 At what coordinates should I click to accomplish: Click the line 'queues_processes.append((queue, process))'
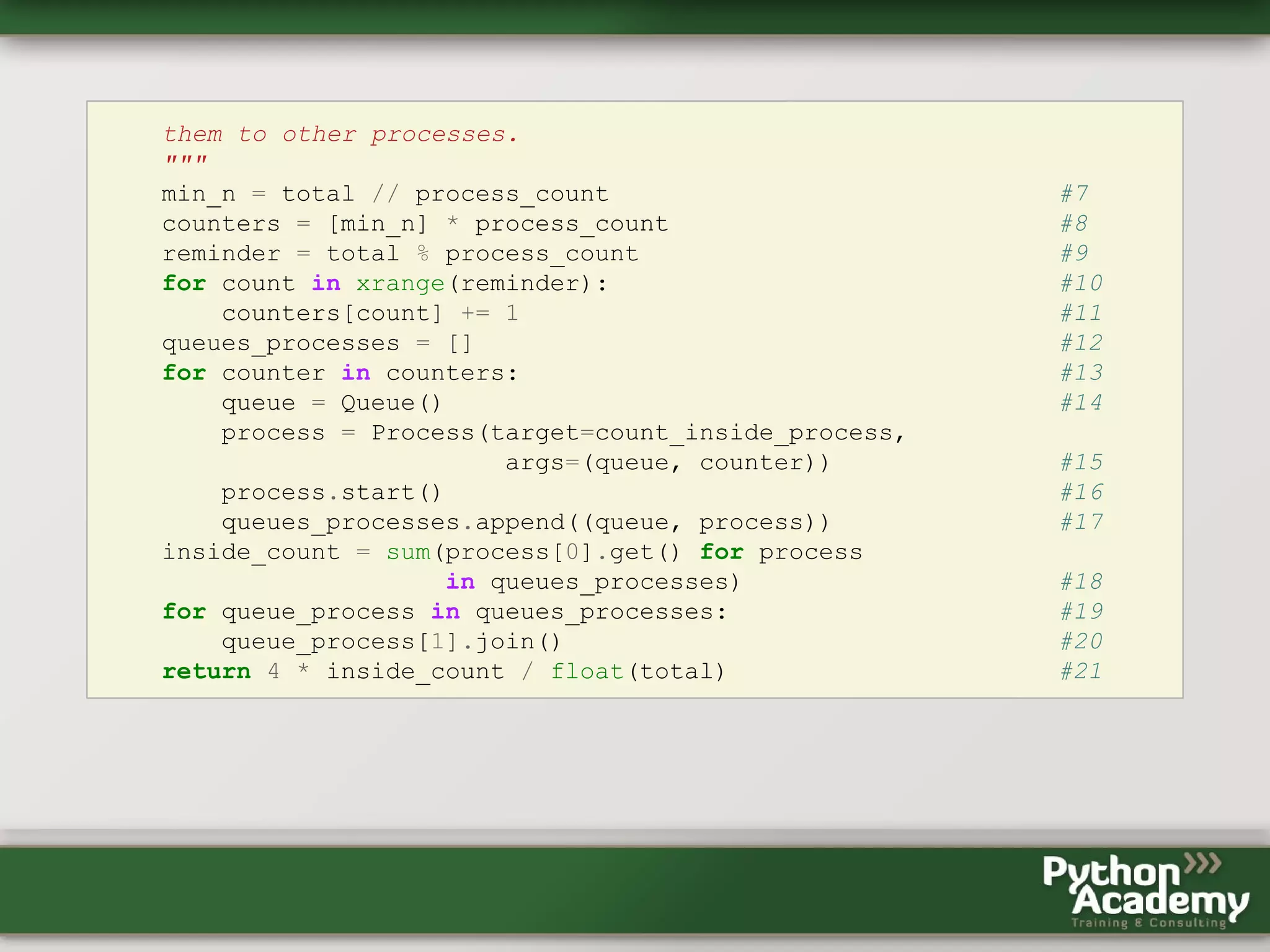click(526, 522)
